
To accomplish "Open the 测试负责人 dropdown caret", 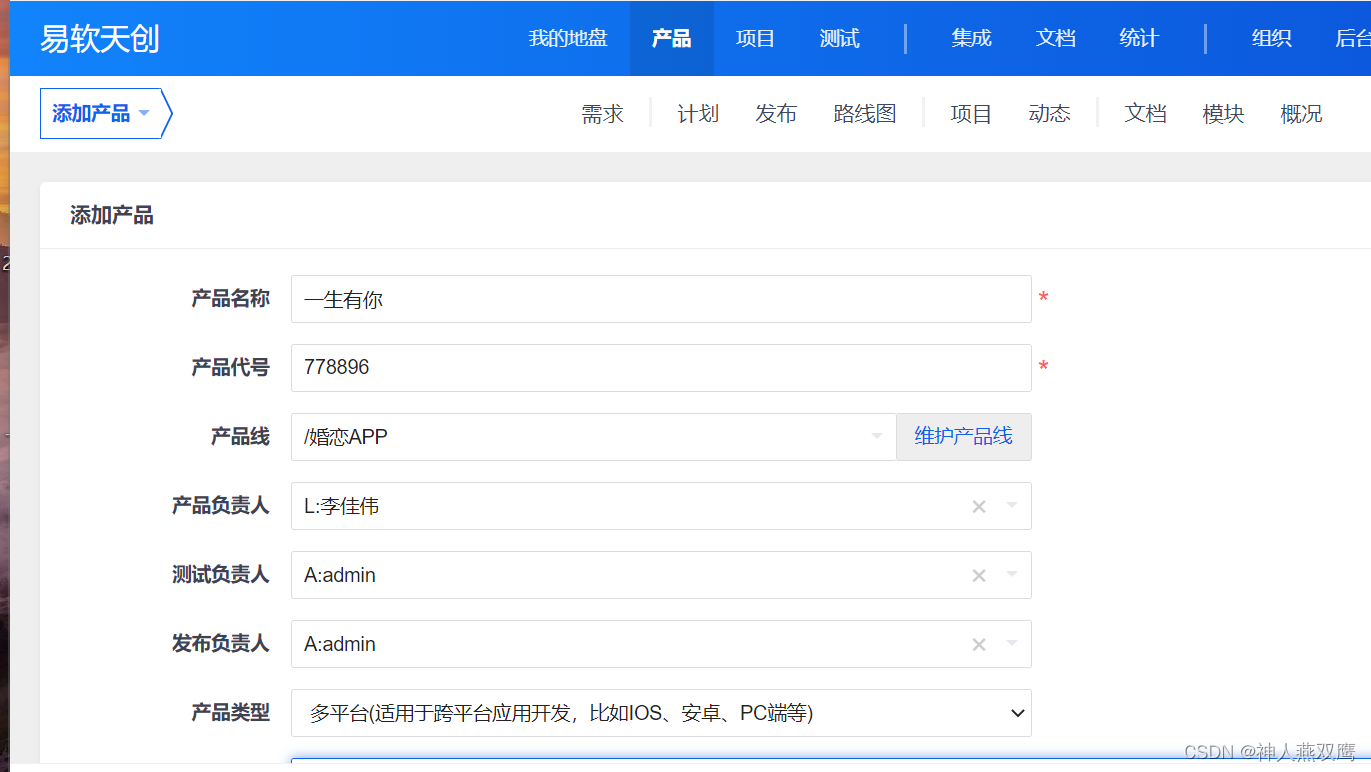I will pyautogui.click(x=1012, y=575).
